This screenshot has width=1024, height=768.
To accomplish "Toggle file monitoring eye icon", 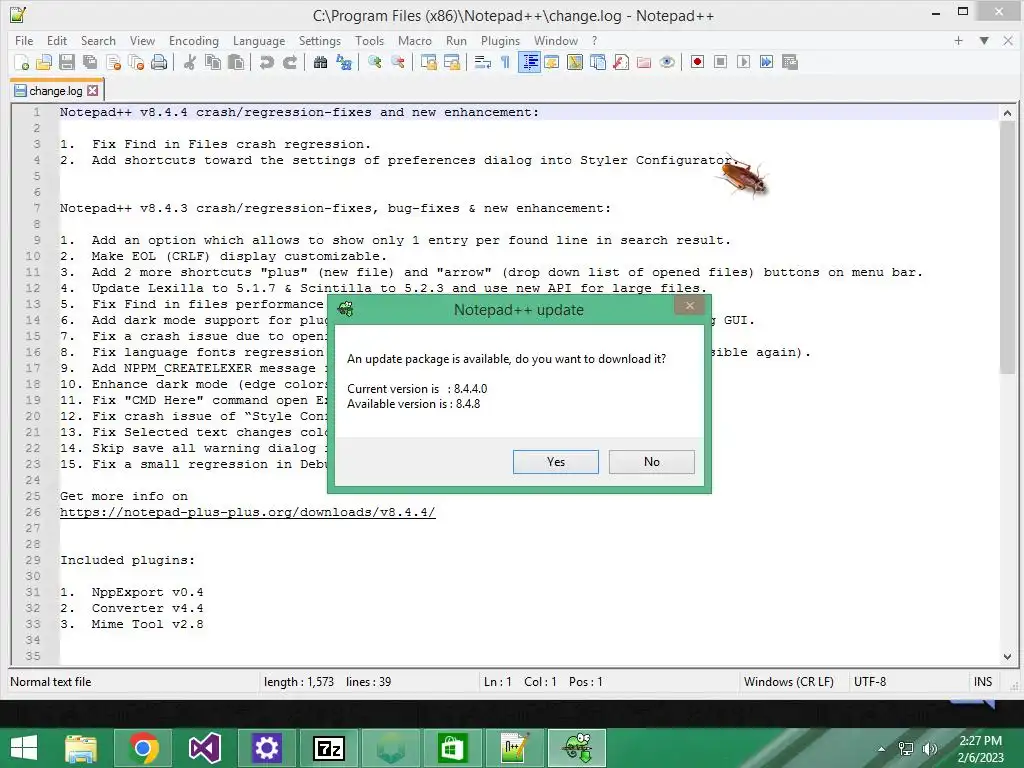I will tap(667, 63).
